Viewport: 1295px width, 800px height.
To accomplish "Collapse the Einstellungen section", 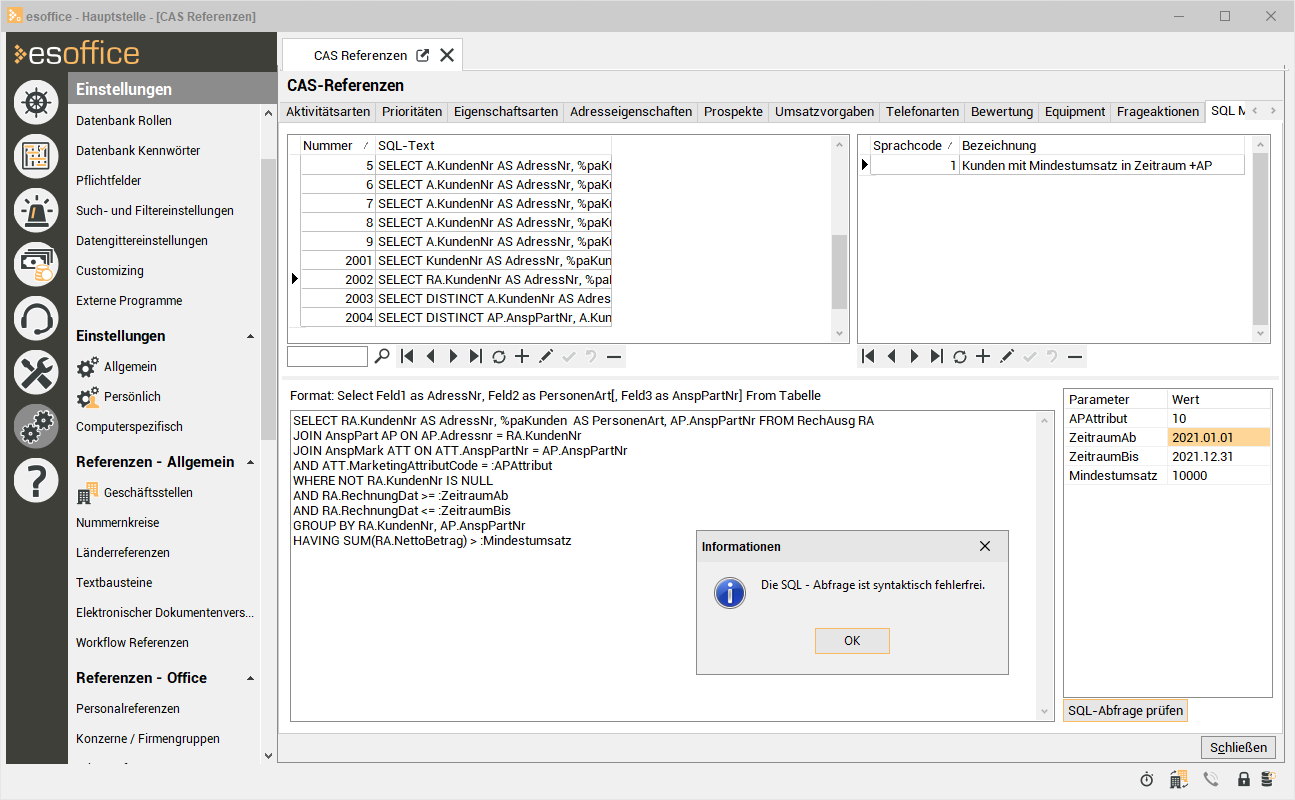I will [250, 336].
